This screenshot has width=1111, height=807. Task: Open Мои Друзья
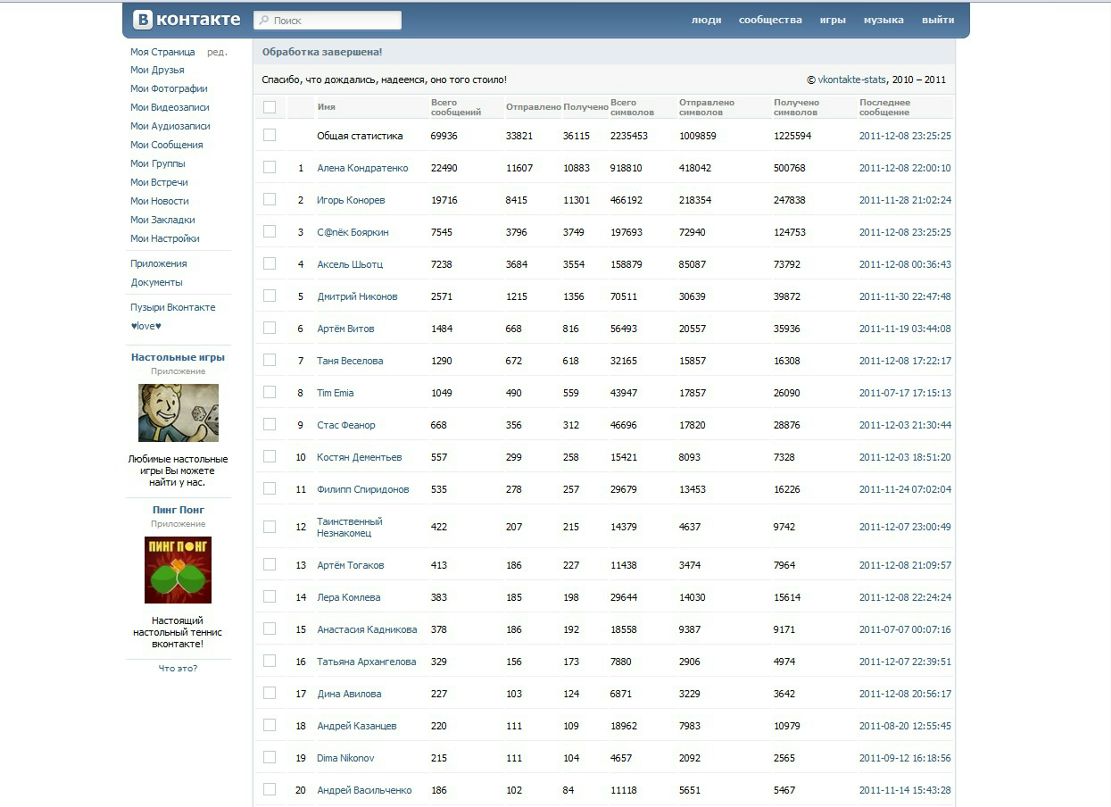pyautogui.click(x=157, y=70)
